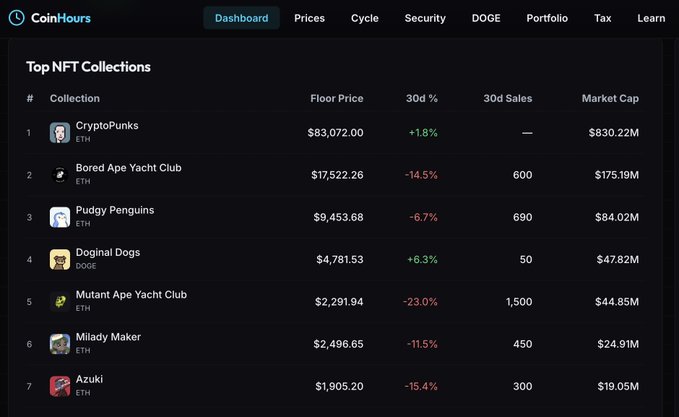Select the $4,781.53 floor price value

point(340,259)
